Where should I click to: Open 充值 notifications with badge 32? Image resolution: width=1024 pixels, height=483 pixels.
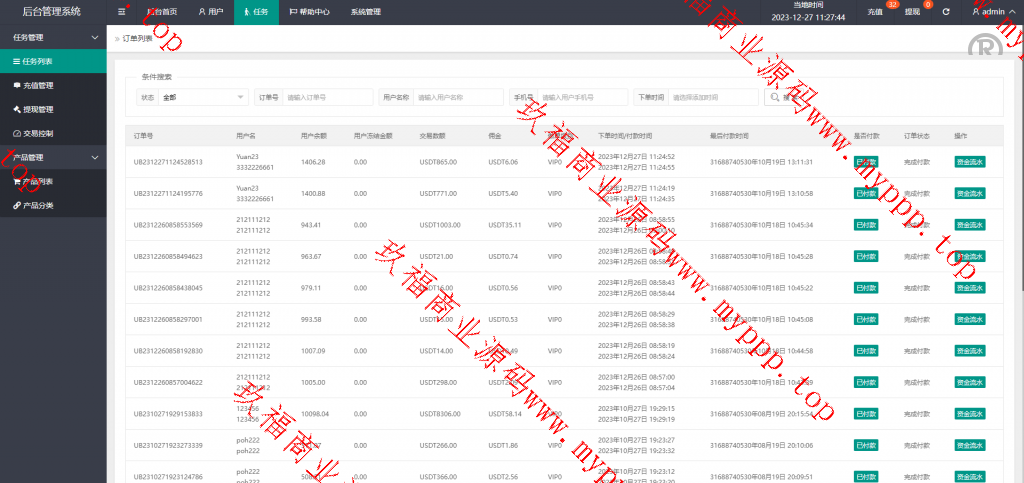tap(877, 12)
